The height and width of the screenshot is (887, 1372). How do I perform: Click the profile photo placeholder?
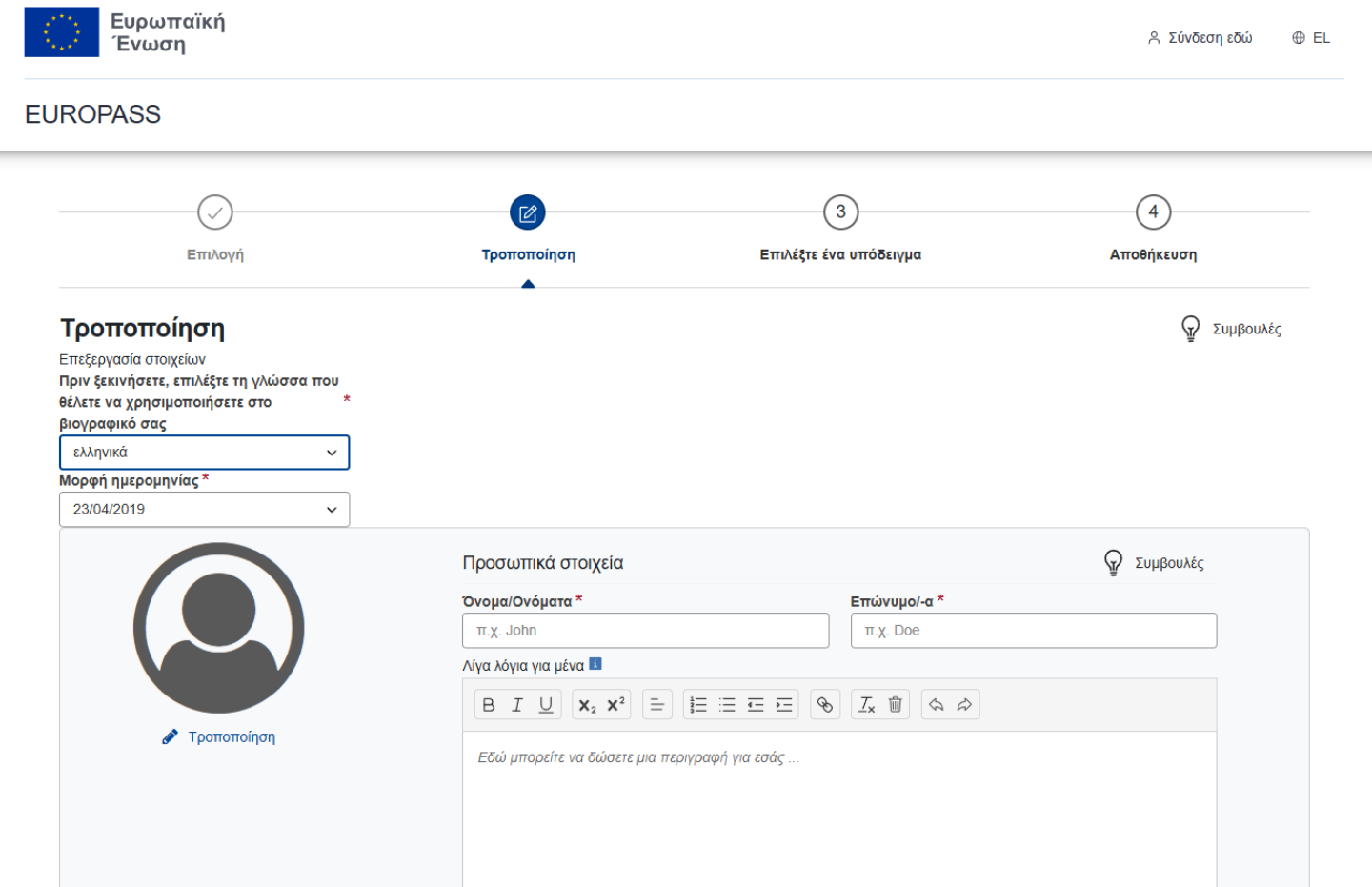click(x=219, y=628)
